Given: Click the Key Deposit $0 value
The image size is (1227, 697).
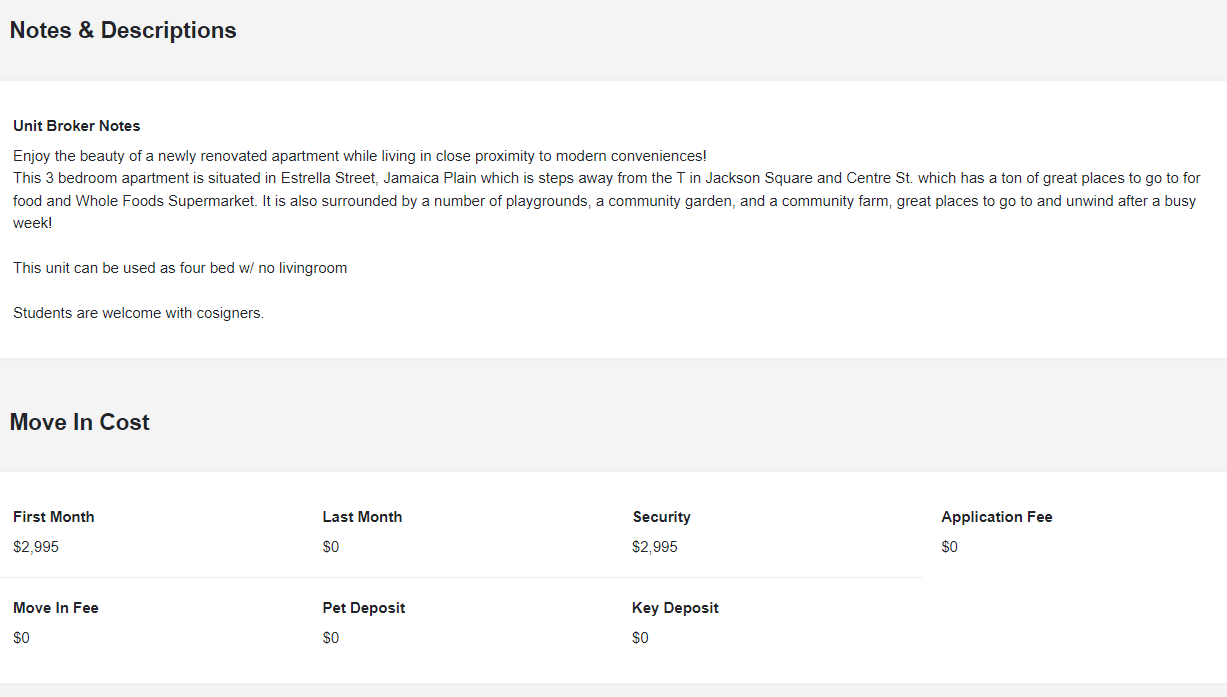Looking at the screenshot, I should pyautogui.click(x=641, y=638).
